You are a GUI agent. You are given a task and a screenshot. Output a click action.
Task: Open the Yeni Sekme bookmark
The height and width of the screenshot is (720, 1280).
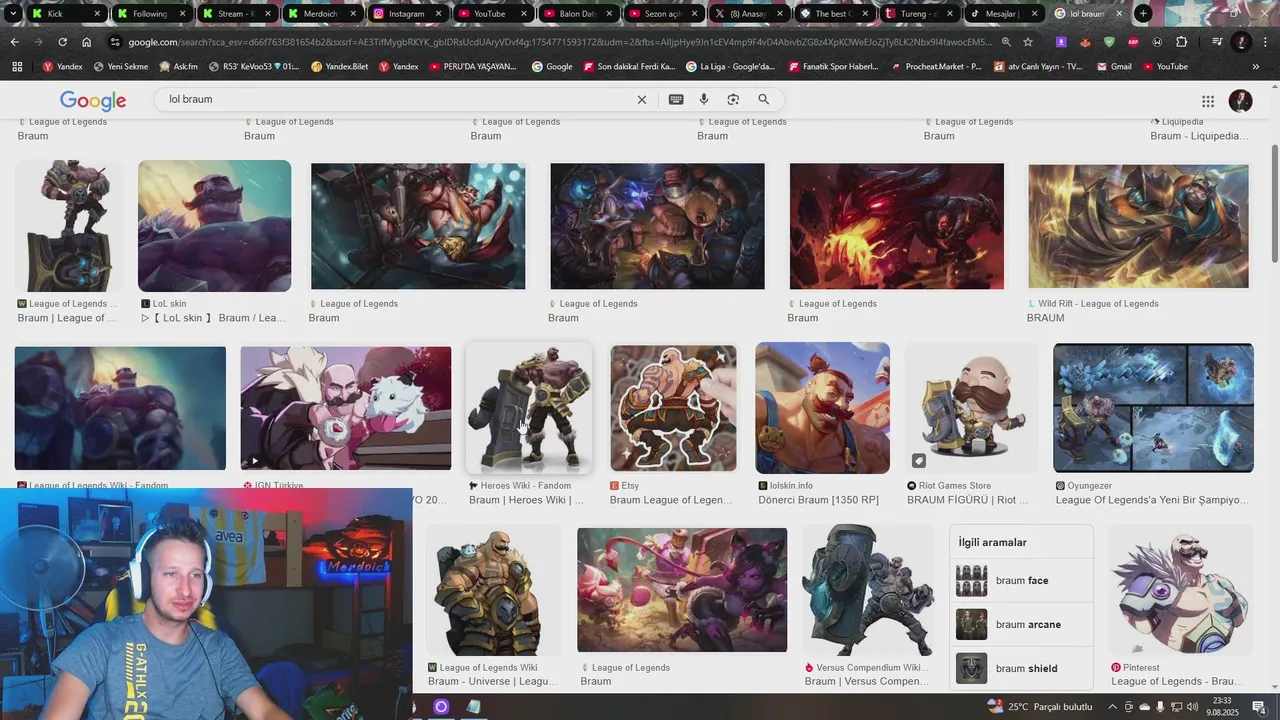pyautogui.click(x=120, y=67)
